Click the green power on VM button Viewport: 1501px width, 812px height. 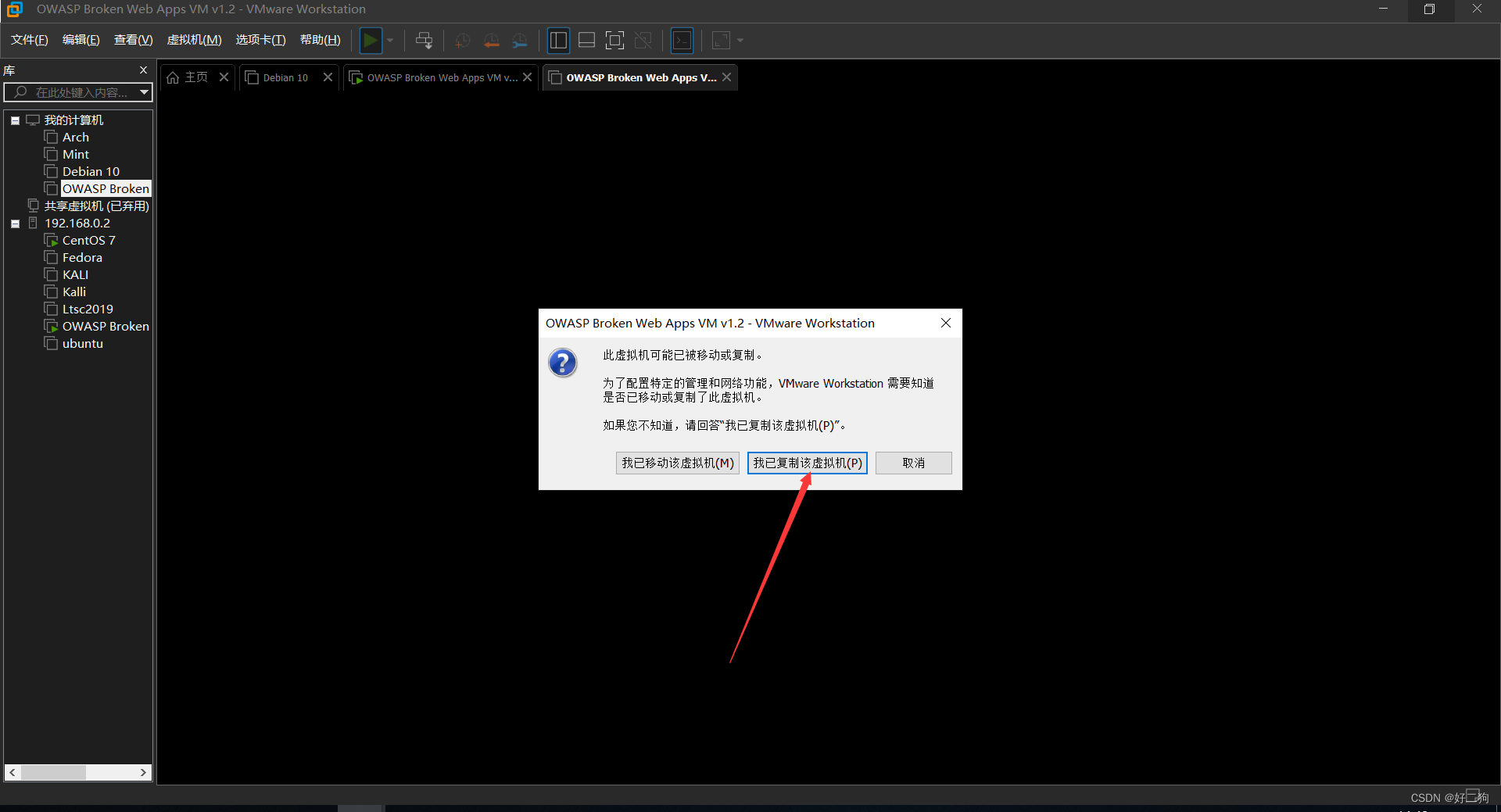[x=371, y=40]
